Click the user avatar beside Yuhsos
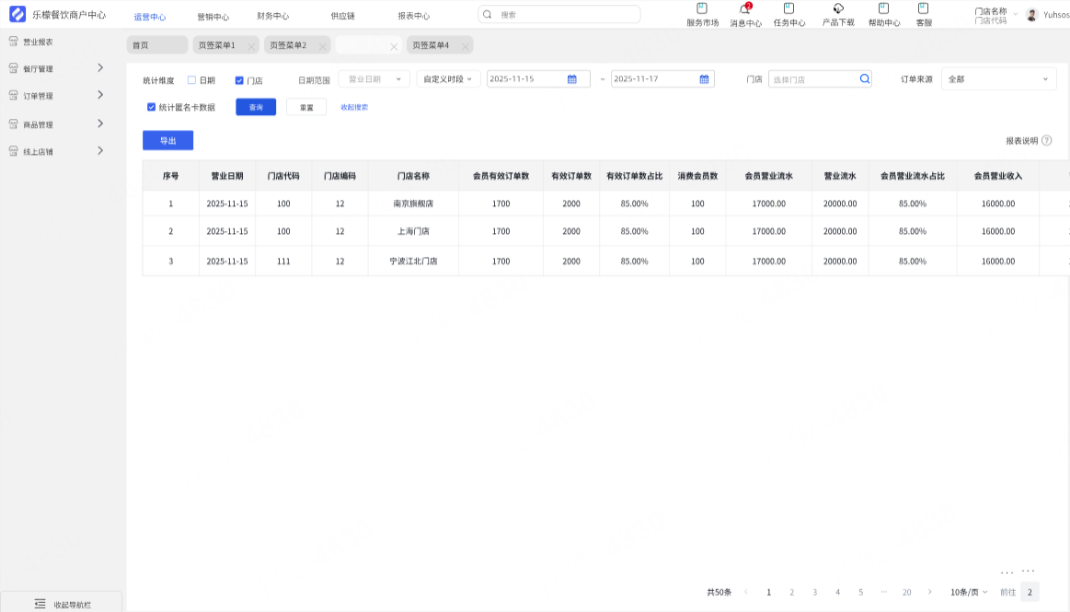The height and width of the screenshot is (612, 1070). click(x=1032, y=14)
